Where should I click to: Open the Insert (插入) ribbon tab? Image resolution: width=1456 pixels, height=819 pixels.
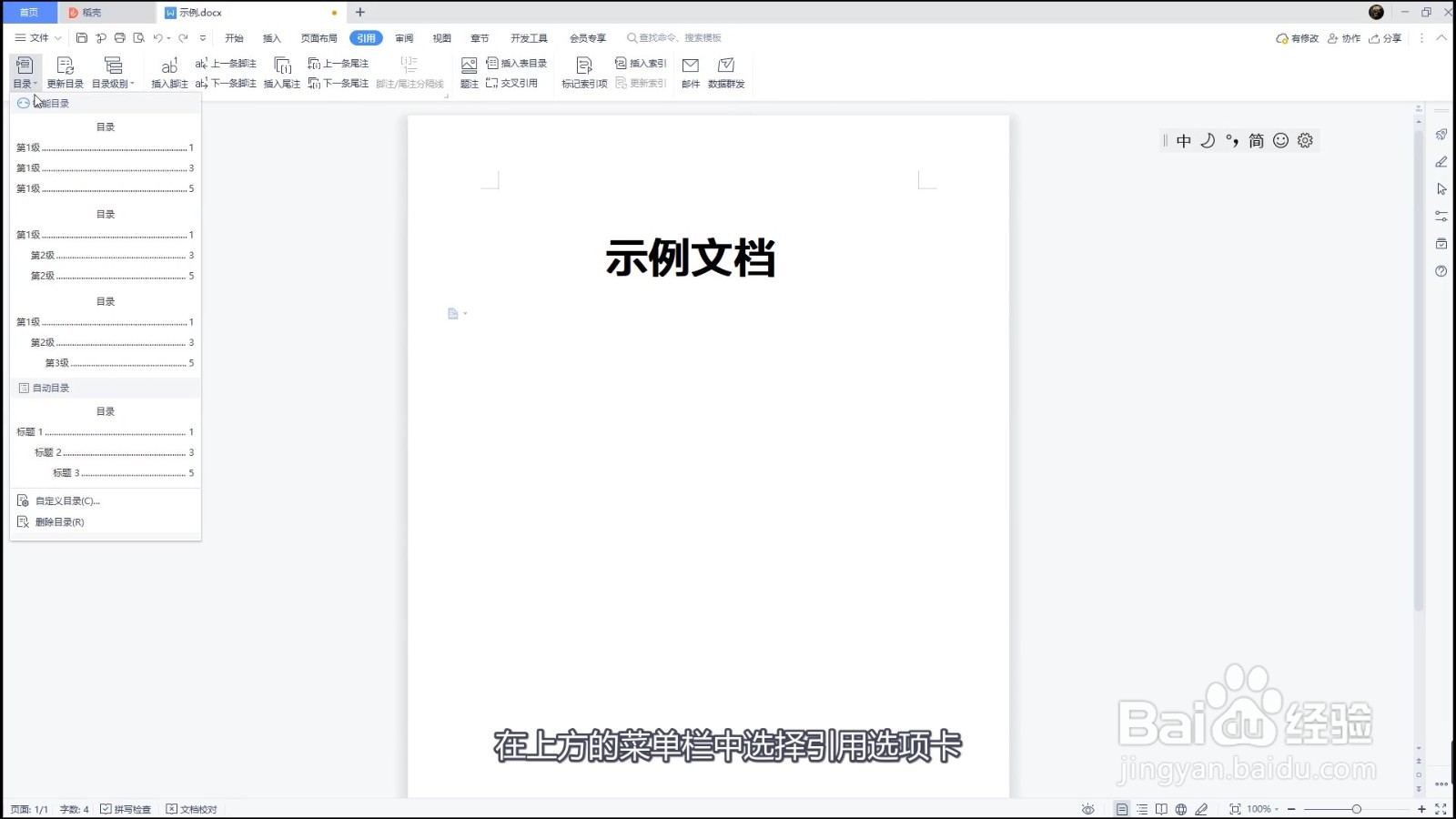[271, 38]
